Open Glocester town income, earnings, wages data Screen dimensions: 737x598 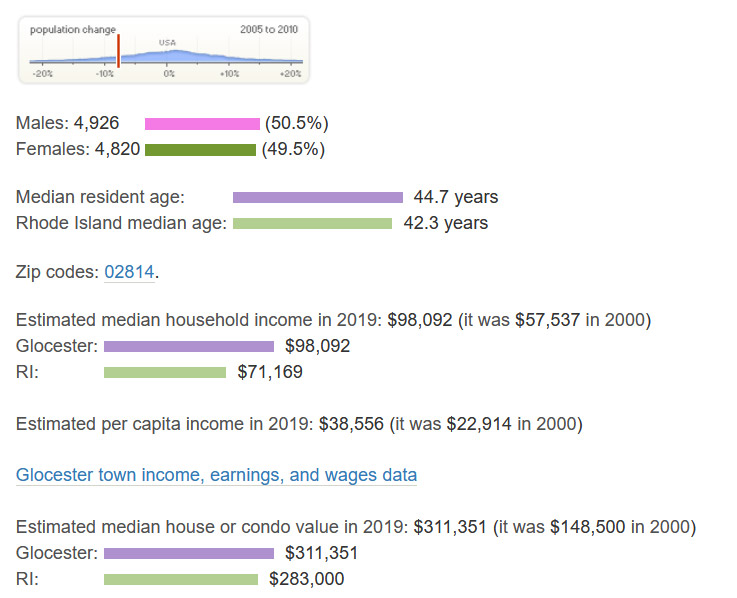216,475
